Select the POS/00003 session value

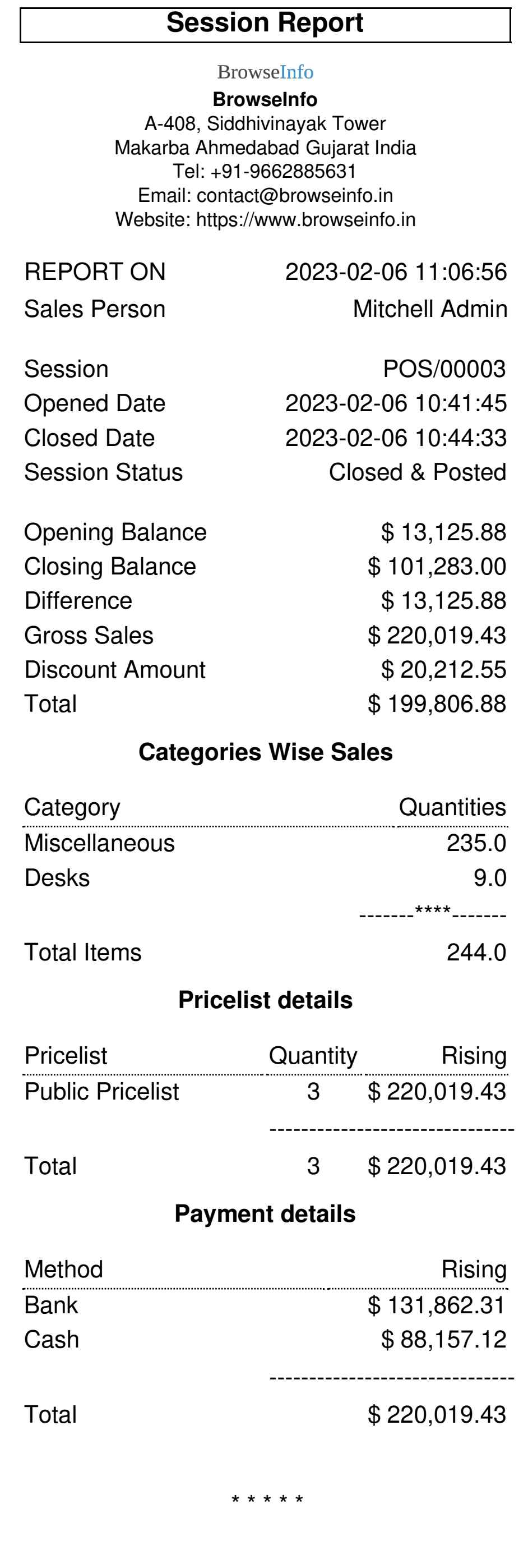pos(444,369)
